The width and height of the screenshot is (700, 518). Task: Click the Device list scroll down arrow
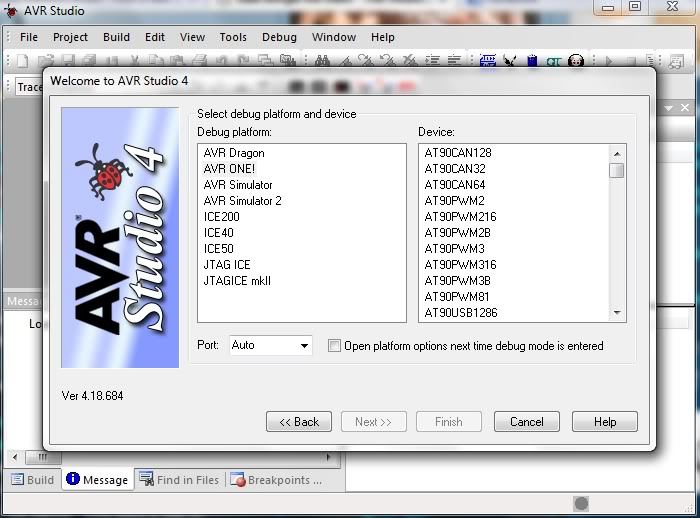pyautogui.click(x=617, y=313)
